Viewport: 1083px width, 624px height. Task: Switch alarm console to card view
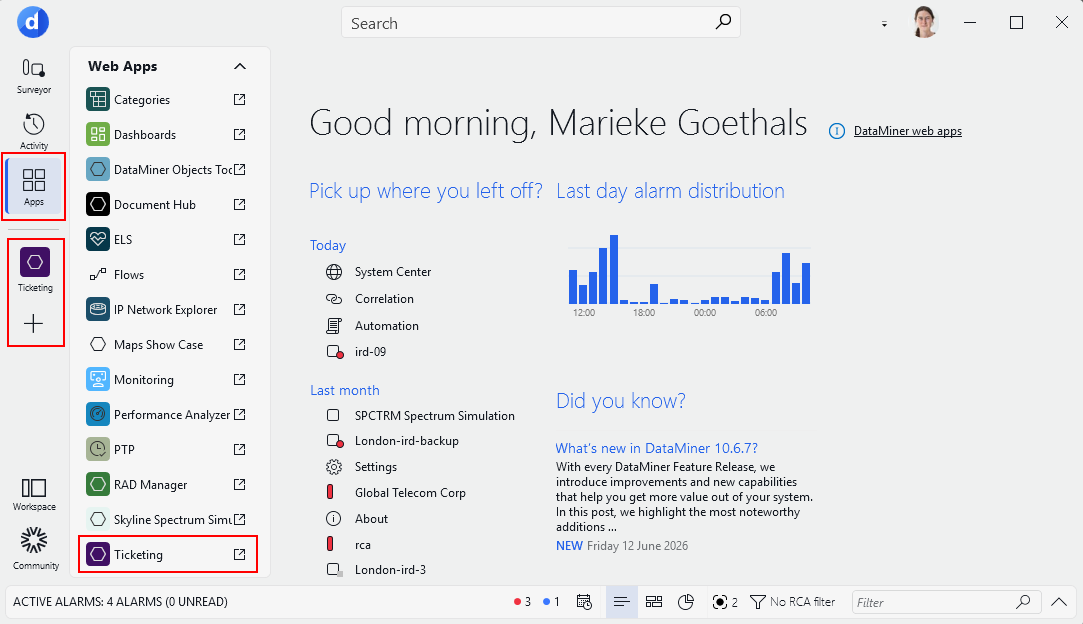click(653, 602)
